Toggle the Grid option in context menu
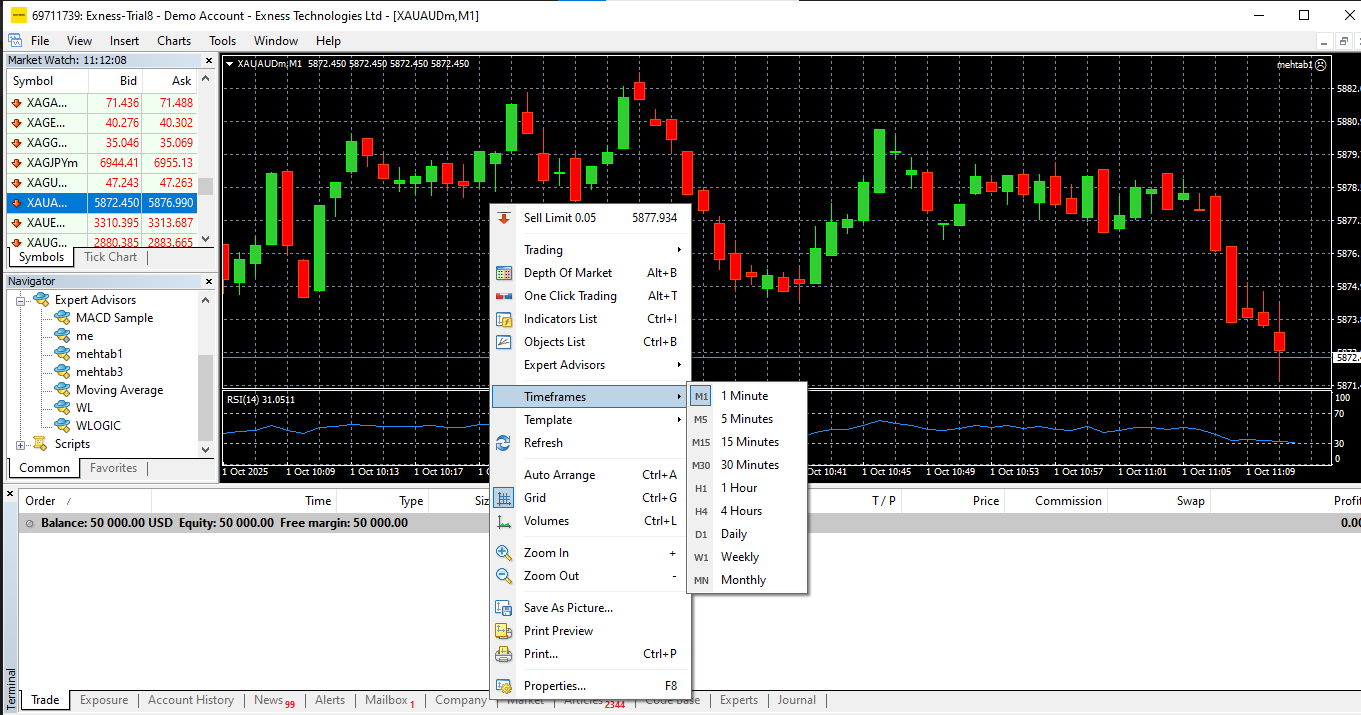The width and height of the screenshot is (1361, 715). (535, 498)
